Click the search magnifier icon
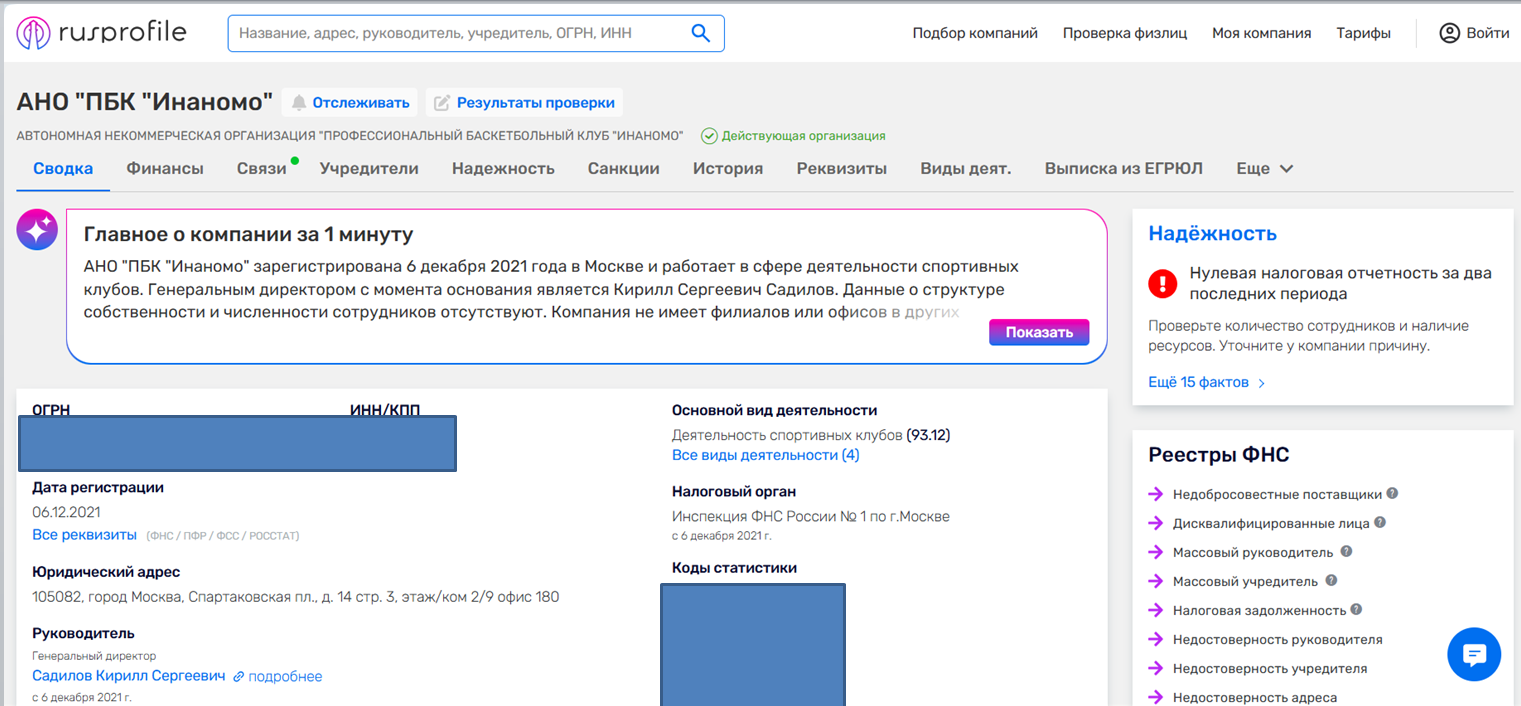This screenshot has height=706, width=1521. 701,33
